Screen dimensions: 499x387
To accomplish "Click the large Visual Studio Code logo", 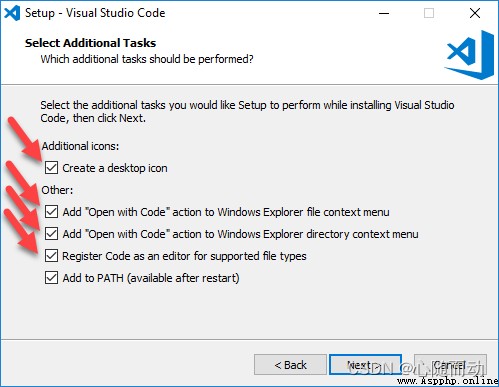I will coord(470,55).
